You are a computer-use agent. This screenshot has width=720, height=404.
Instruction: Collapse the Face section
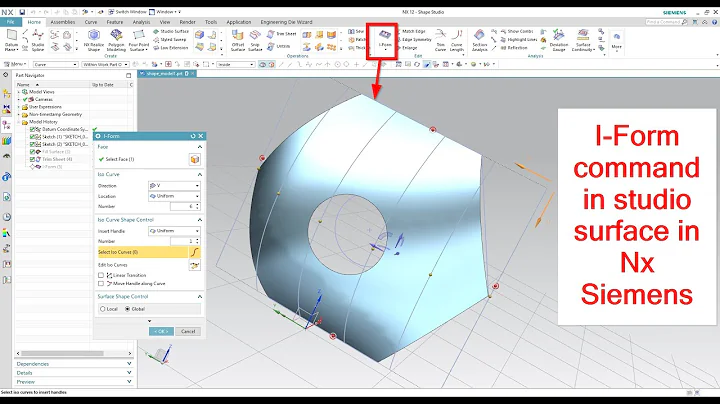click(x=200, y=147)
